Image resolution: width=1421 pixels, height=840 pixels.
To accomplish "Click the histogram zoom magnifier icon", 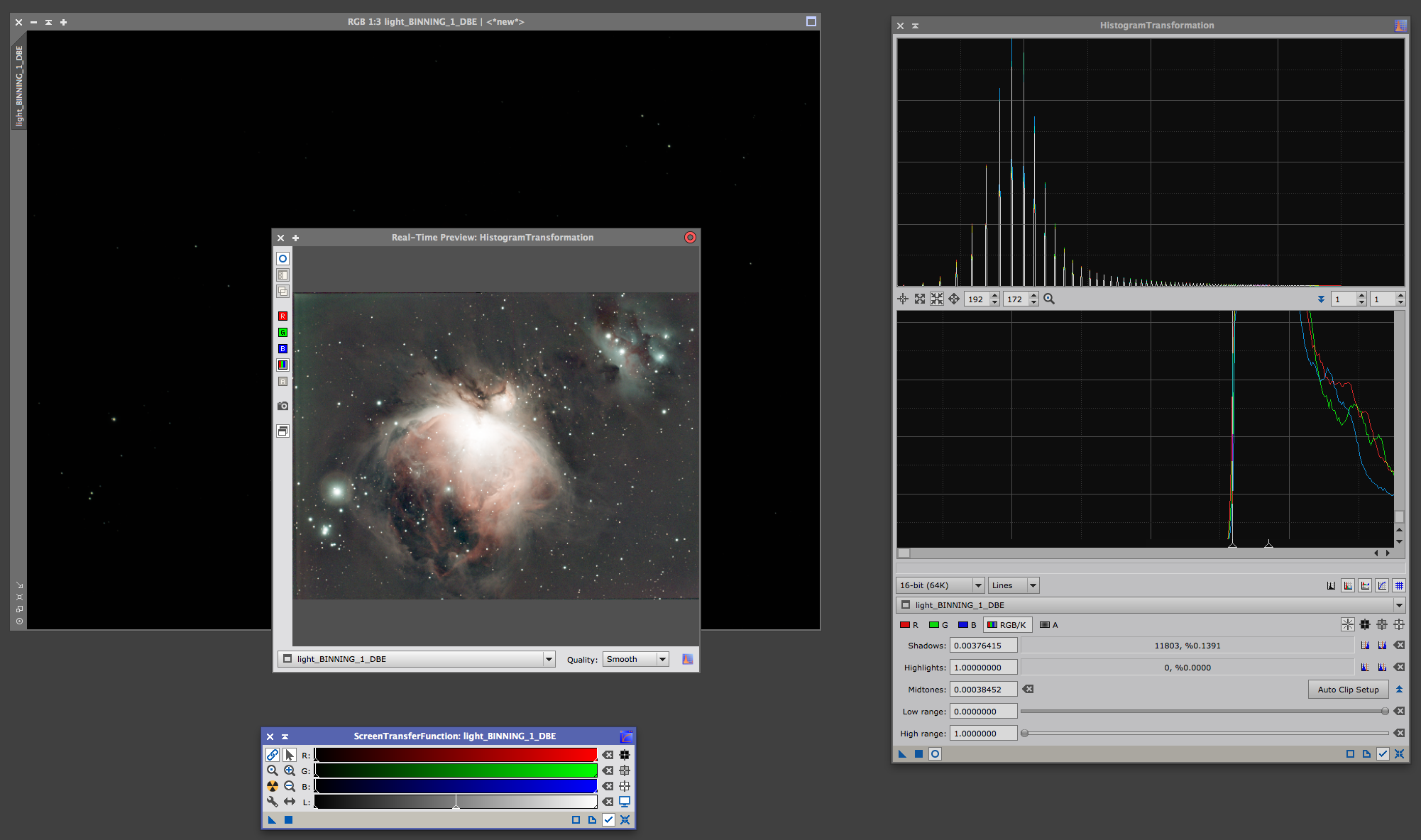I will [1049, 299].
